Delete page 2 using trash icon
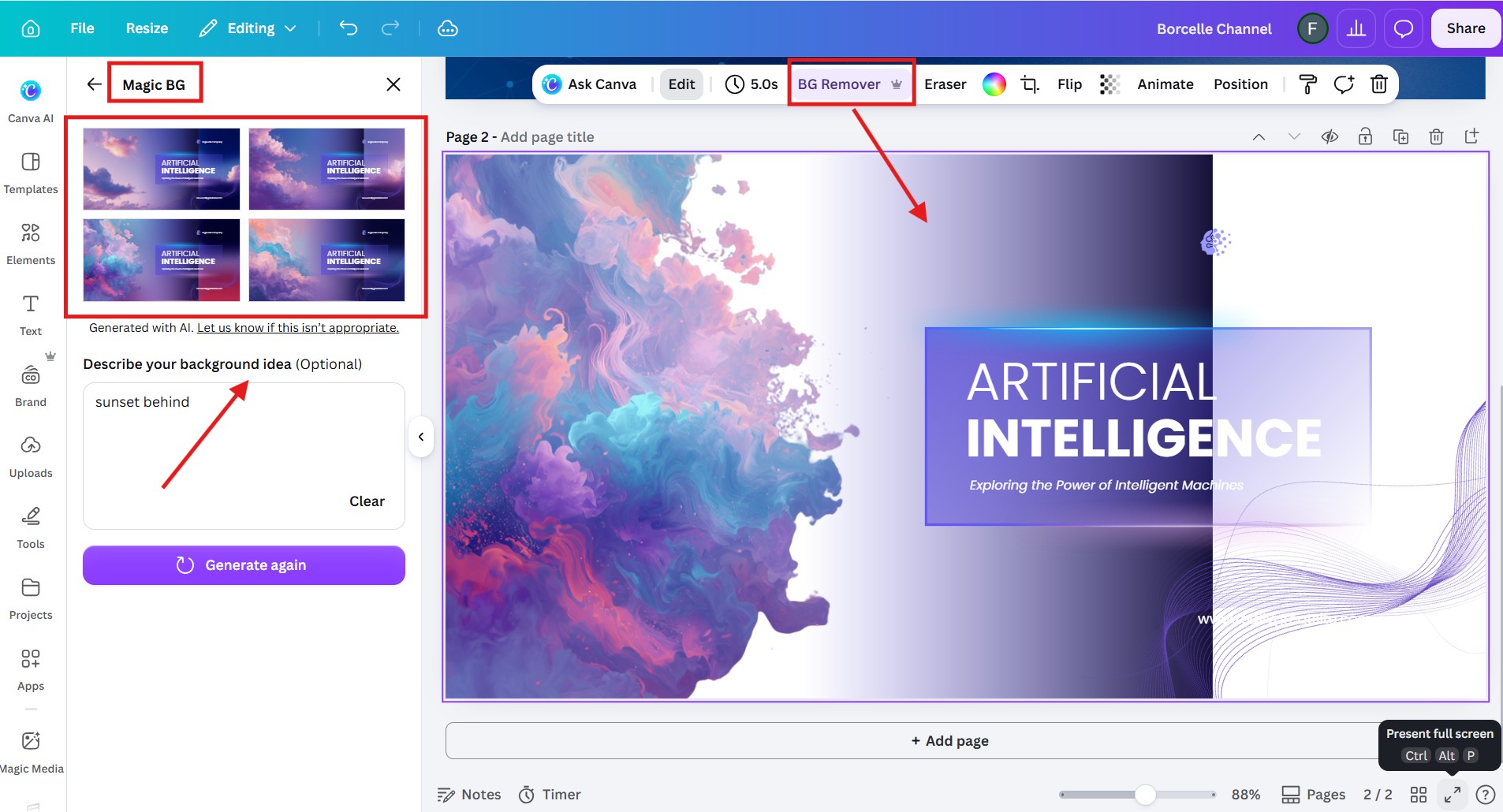 point(1437,137)
